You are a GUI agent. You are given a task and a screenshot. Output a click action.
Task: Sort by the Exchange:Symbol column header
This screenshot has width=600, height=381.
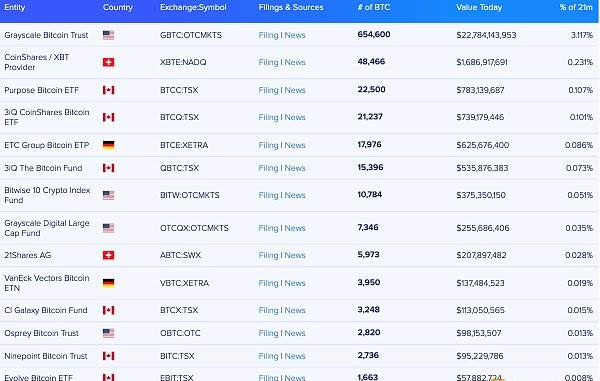(193, 7)
